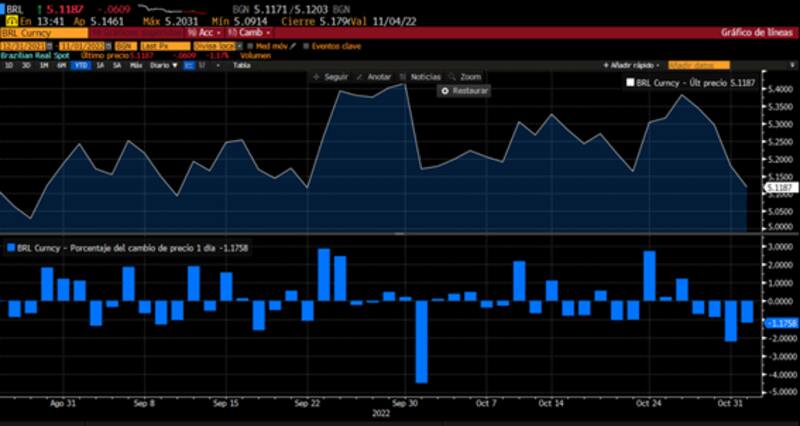
Task: Switch to the 1M range tab
Action: pyautogui.click(x=43, y=65)
